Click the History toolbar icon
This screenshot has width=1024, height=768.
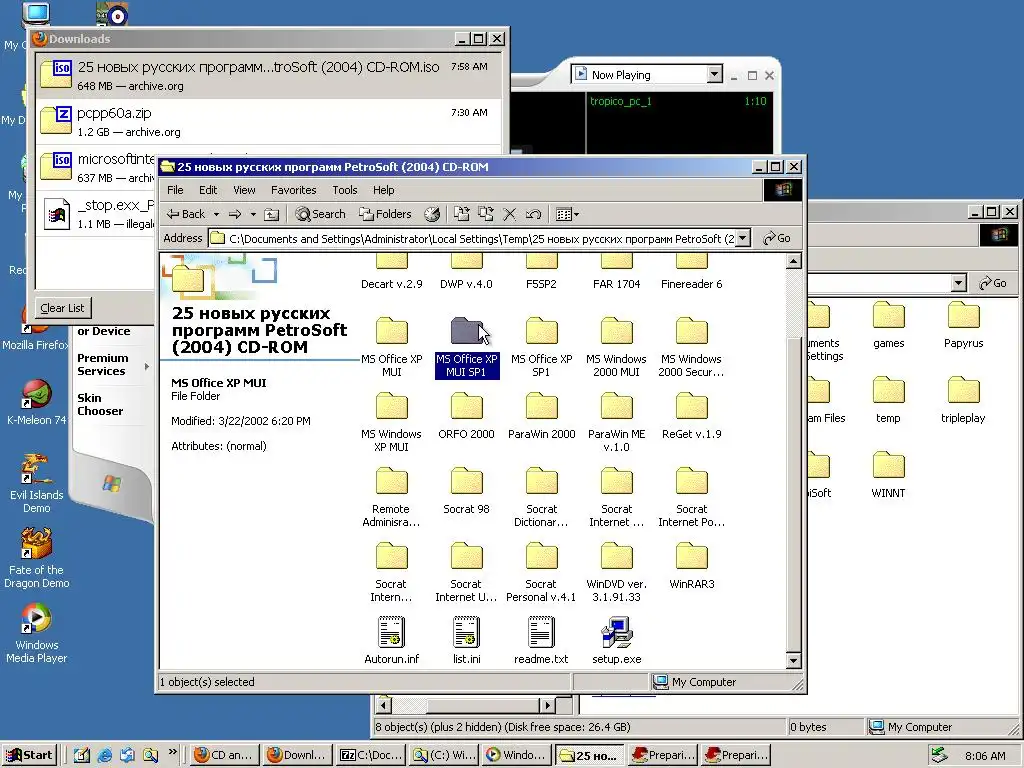pyautogui.click(x=432, y=214)
